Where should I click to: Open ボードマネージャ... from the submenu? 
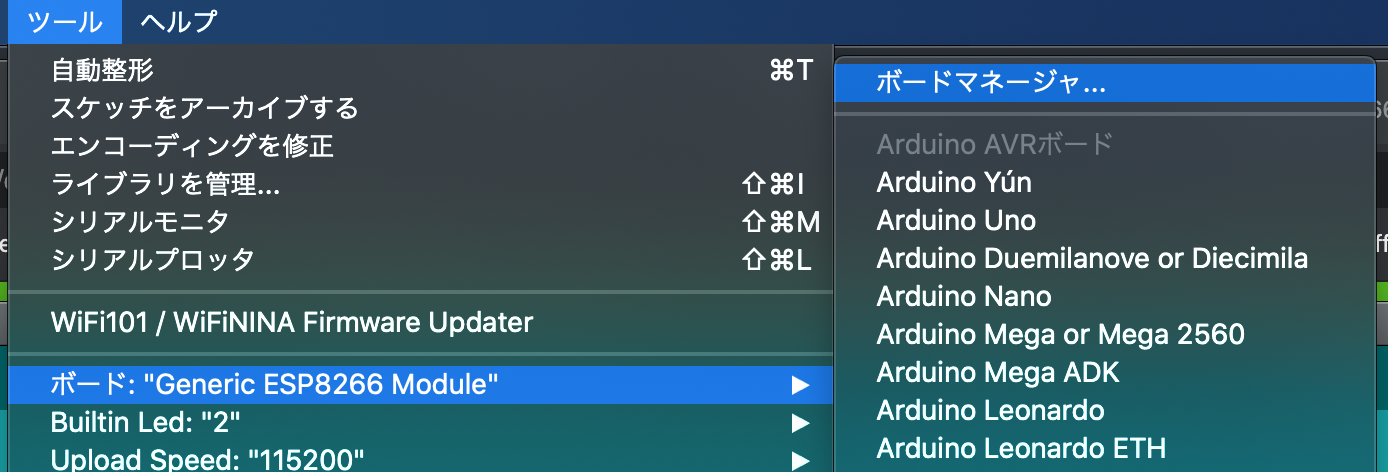(x=991, y=83)
